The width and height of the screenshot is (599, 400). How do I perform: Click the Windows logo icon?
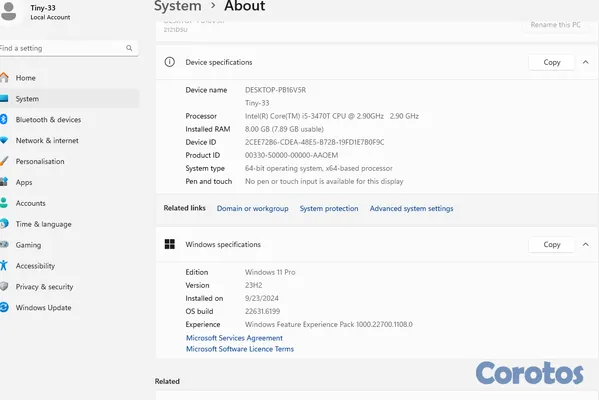tap(170, 244)
